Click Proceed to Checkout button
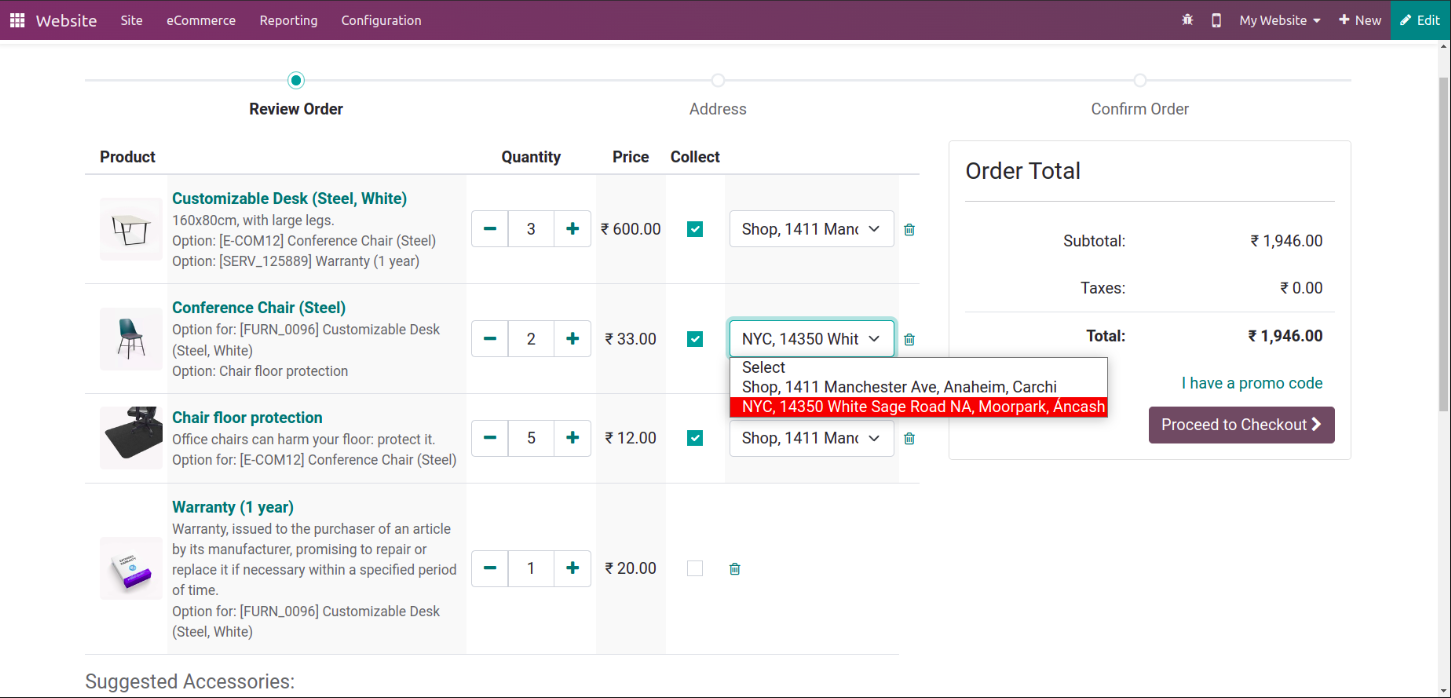Screen dimensions: 1451x698 (x=1241, y=425)
